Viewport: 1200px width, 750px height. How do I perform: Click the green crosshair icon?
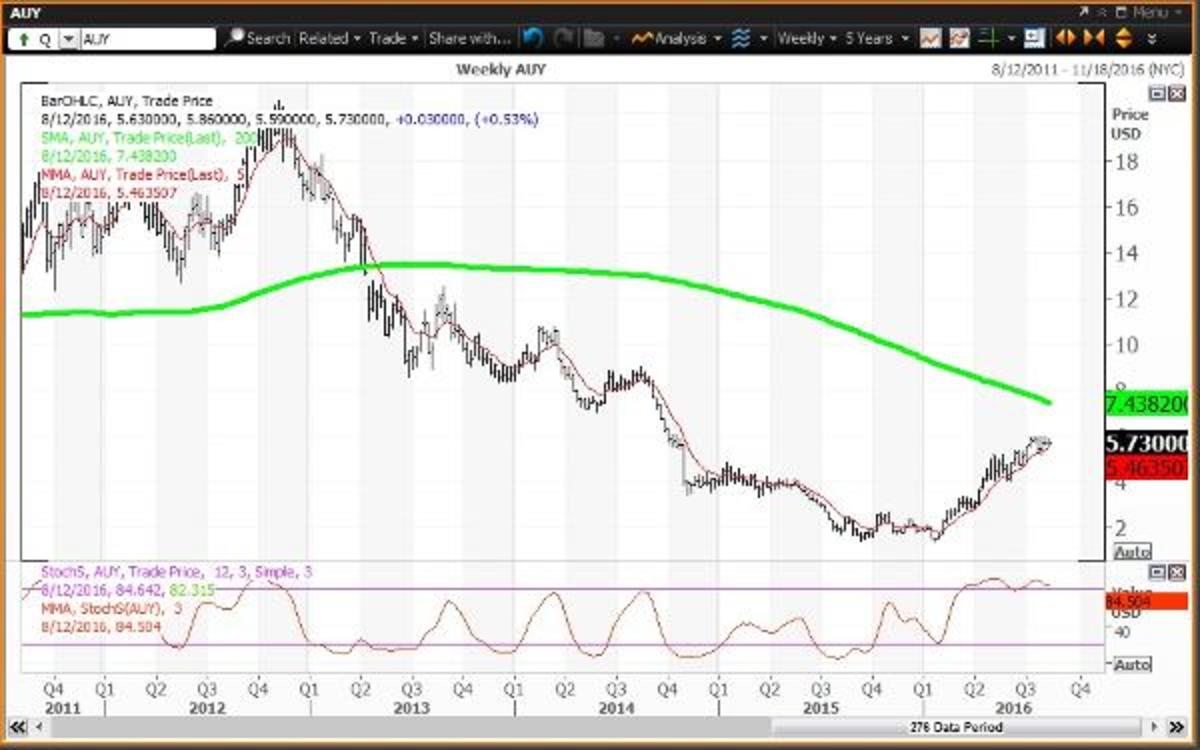(989, 39)
